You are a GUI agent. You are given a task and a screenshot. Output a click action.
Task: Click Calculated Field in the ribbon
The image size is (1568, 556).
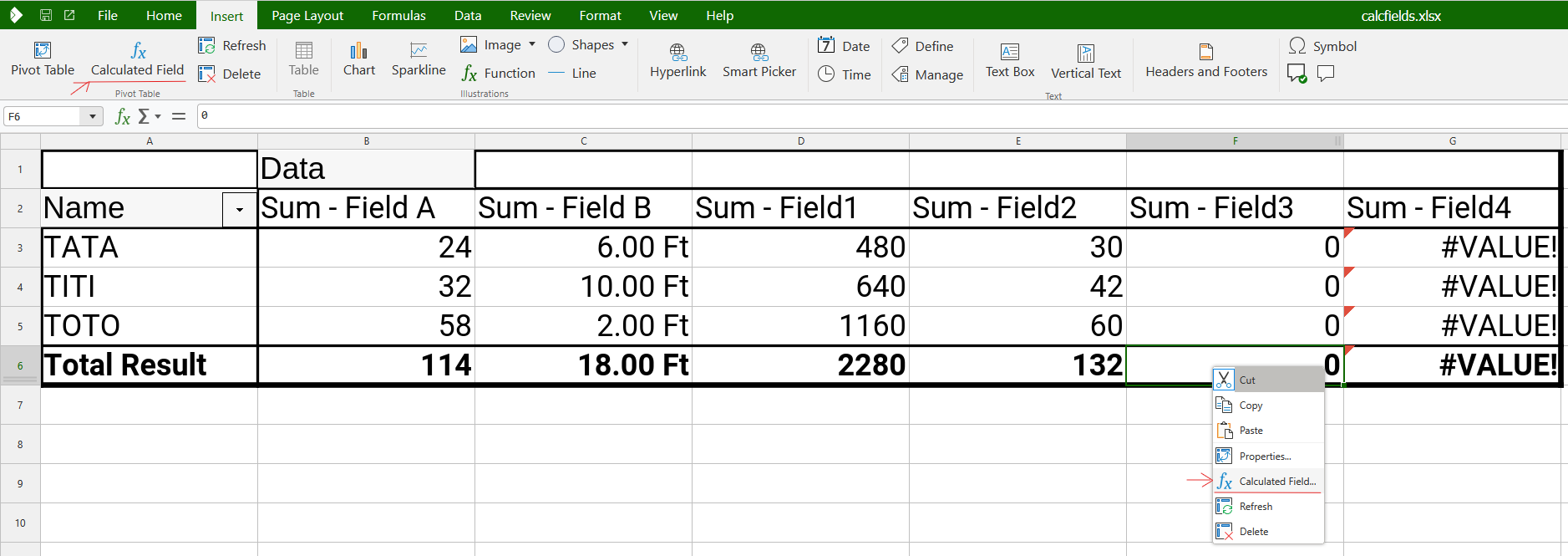[137, 59]
